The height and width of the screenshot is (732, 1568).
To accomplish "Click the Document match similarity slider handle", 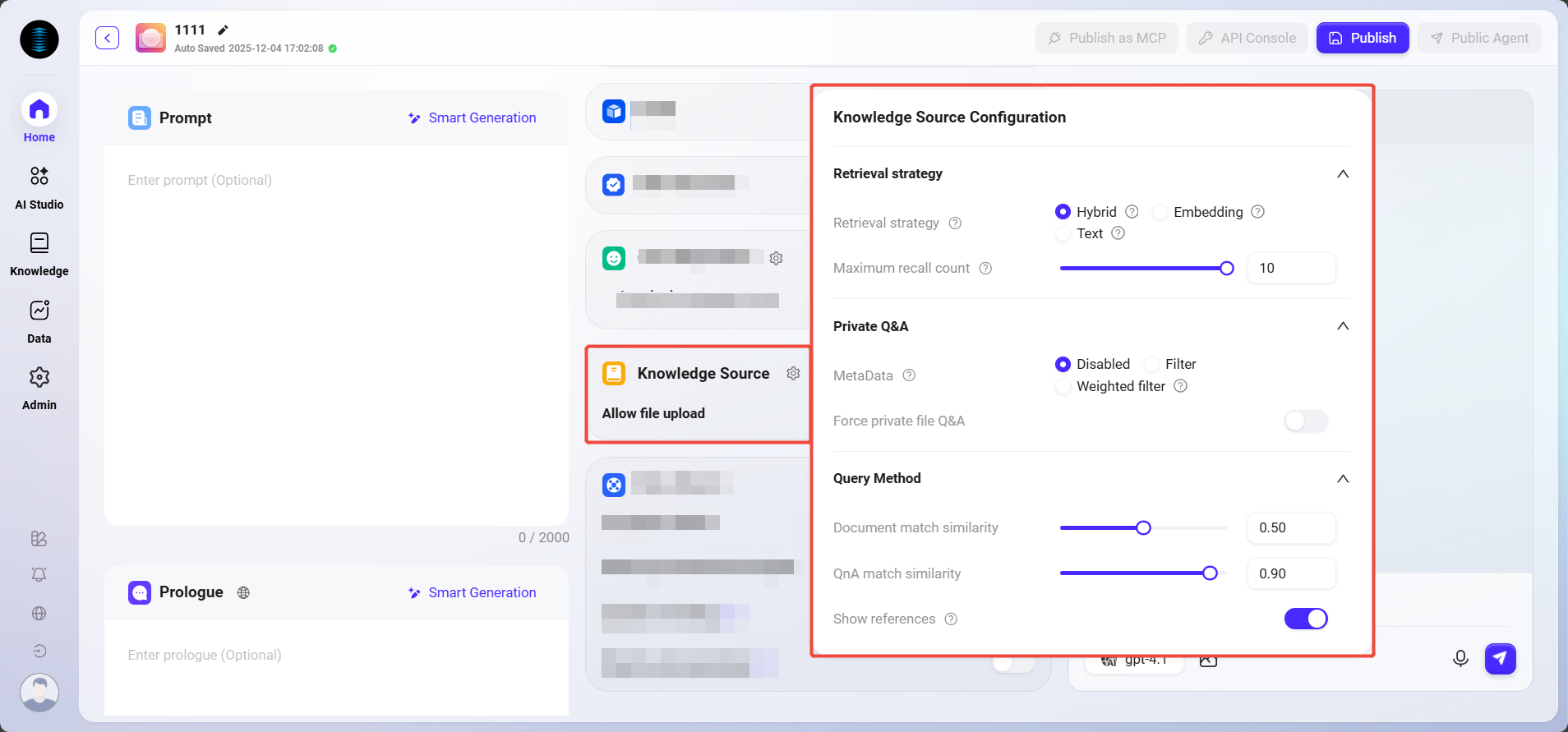I will 1143,528.
